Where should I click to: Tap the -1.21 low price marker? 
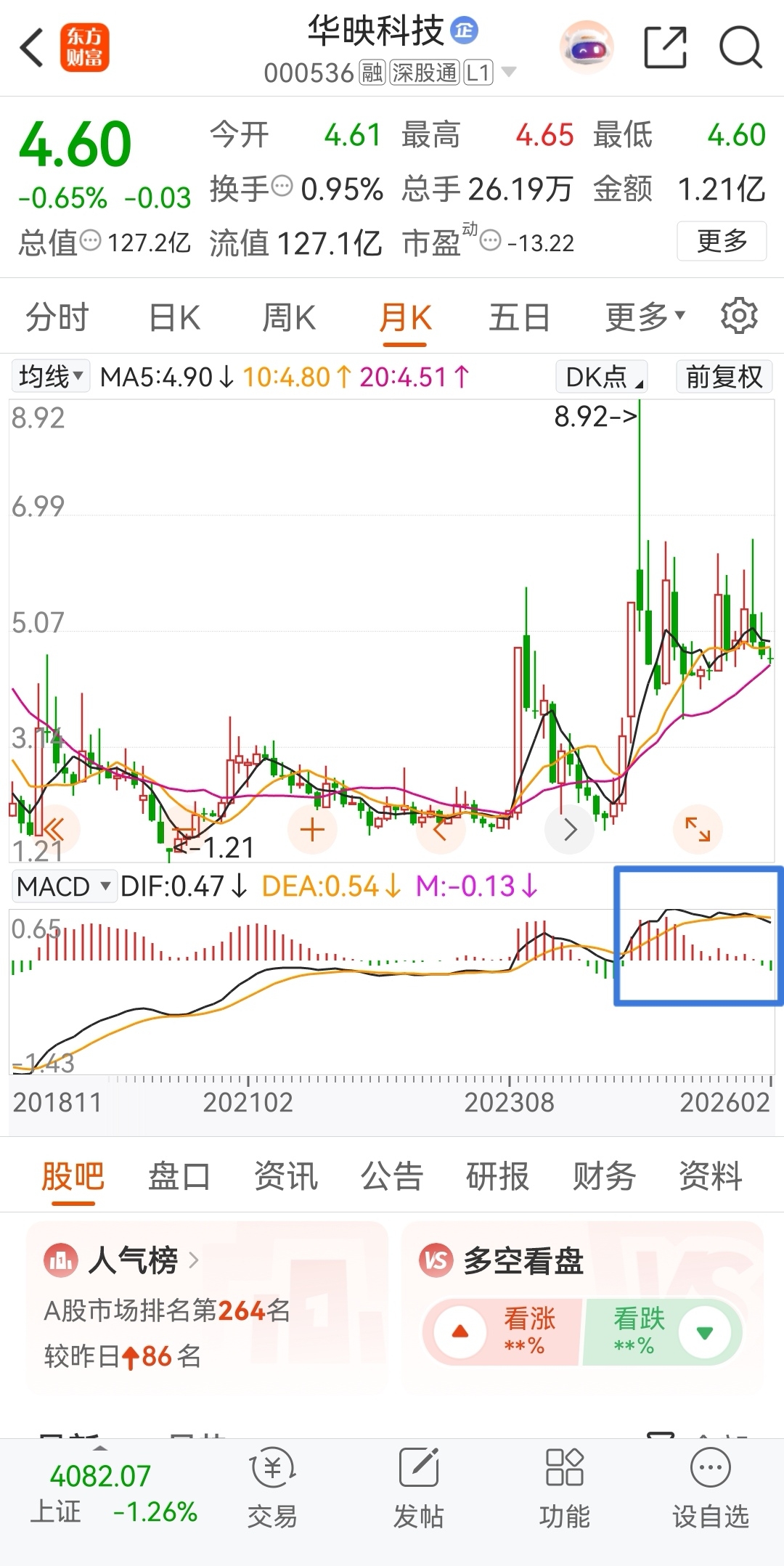215,847
